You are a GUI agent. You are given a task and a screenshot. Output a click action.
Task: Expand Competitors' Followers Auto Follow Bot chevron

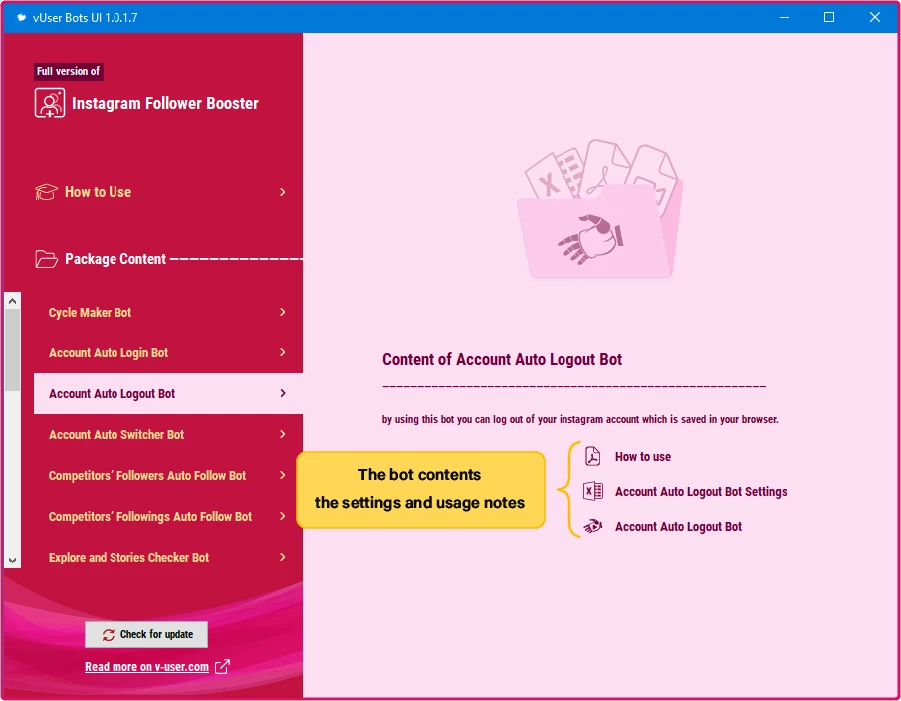(x=282, y=475)
